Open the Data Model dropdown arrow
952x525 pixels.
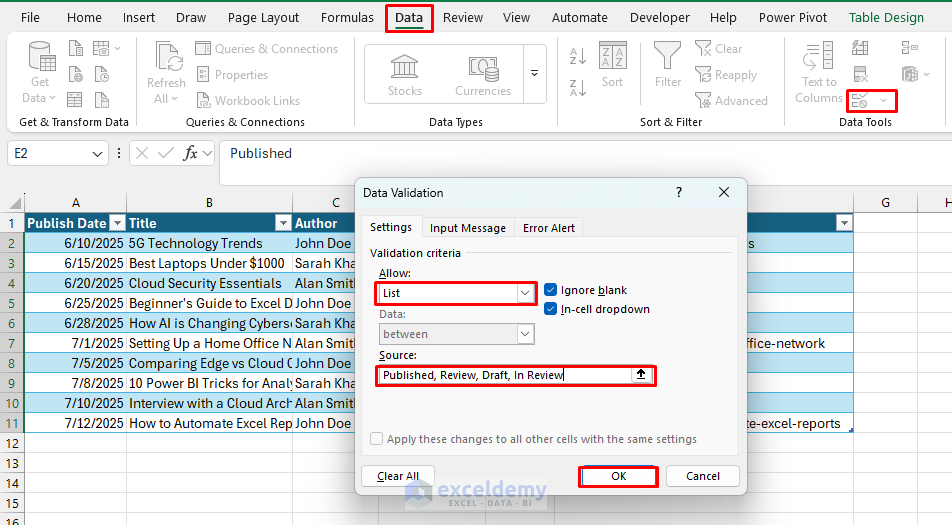click(x=926, y=74)
